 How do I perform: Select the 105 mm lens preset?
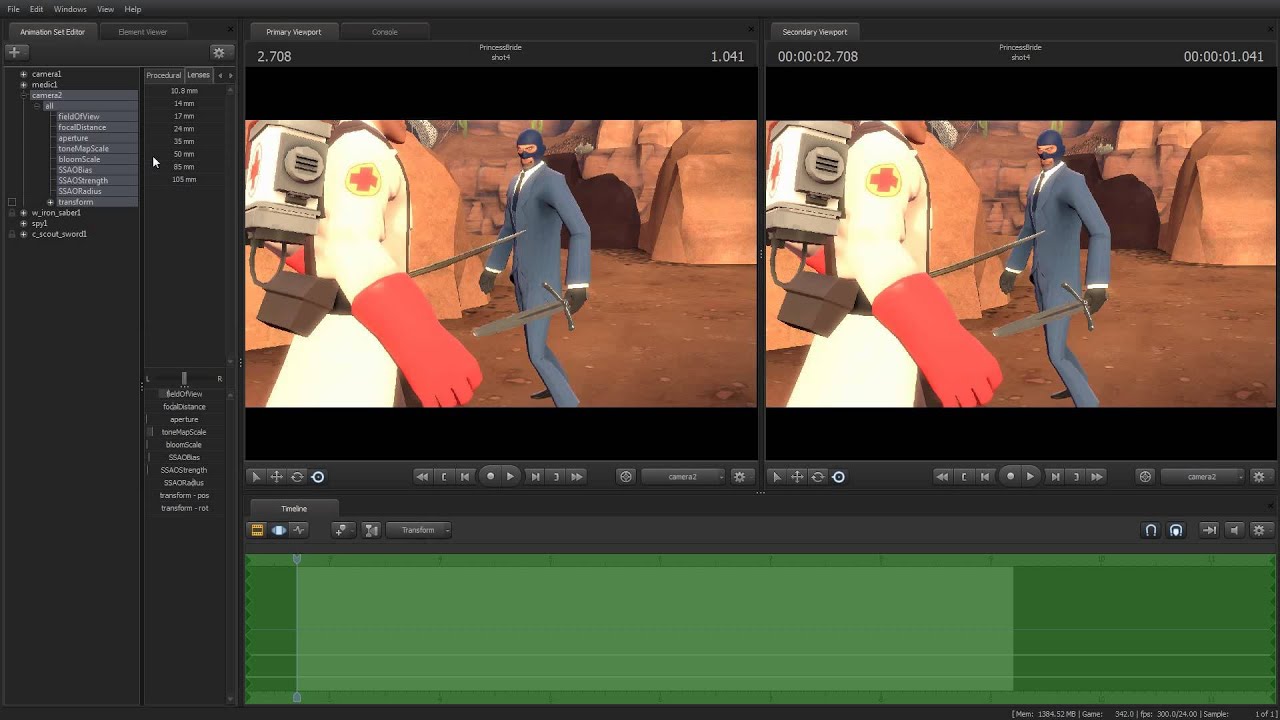click(184, 179)
